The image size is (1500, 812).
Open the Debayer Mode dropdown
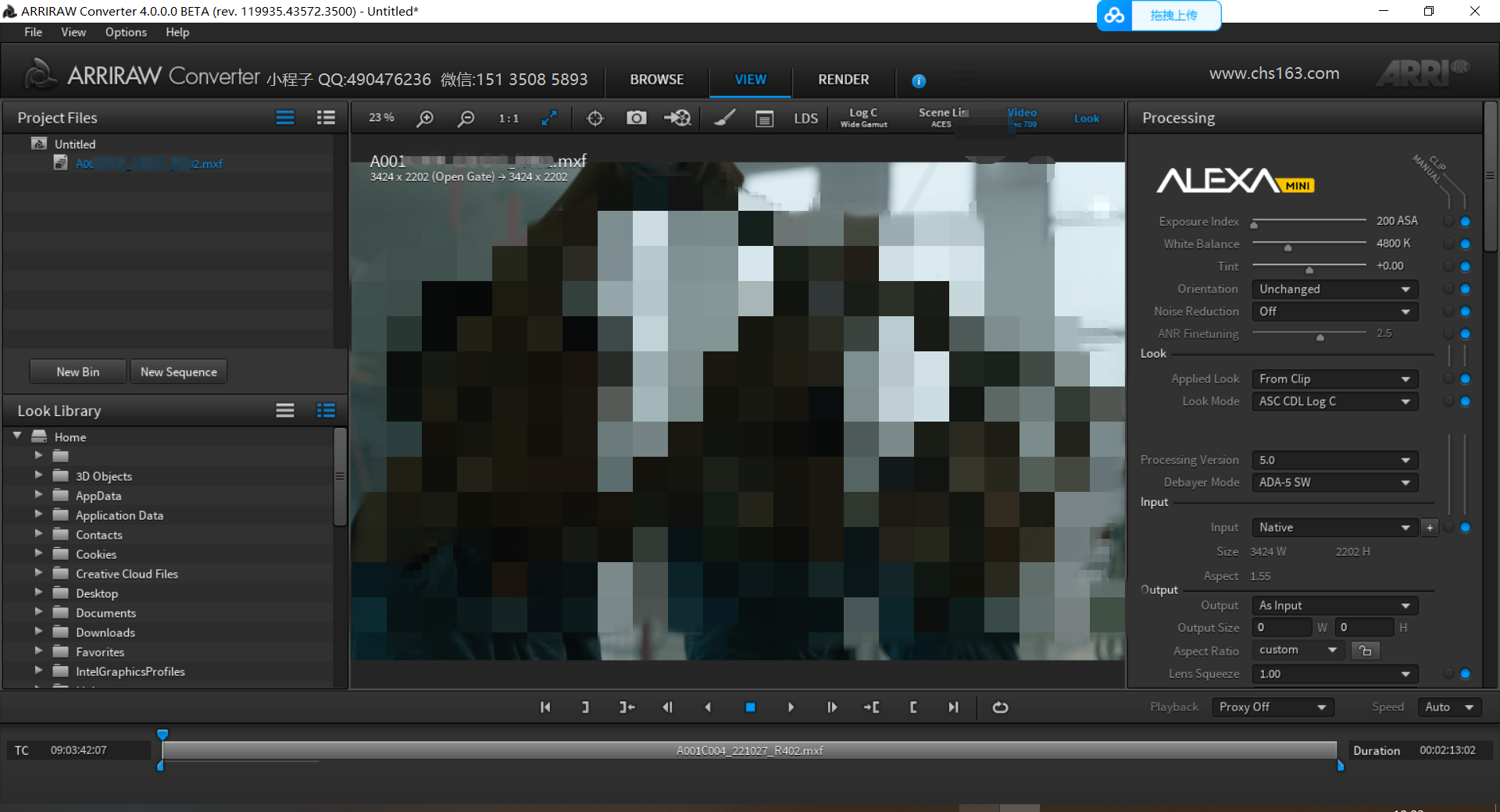tap(1334, 483)
